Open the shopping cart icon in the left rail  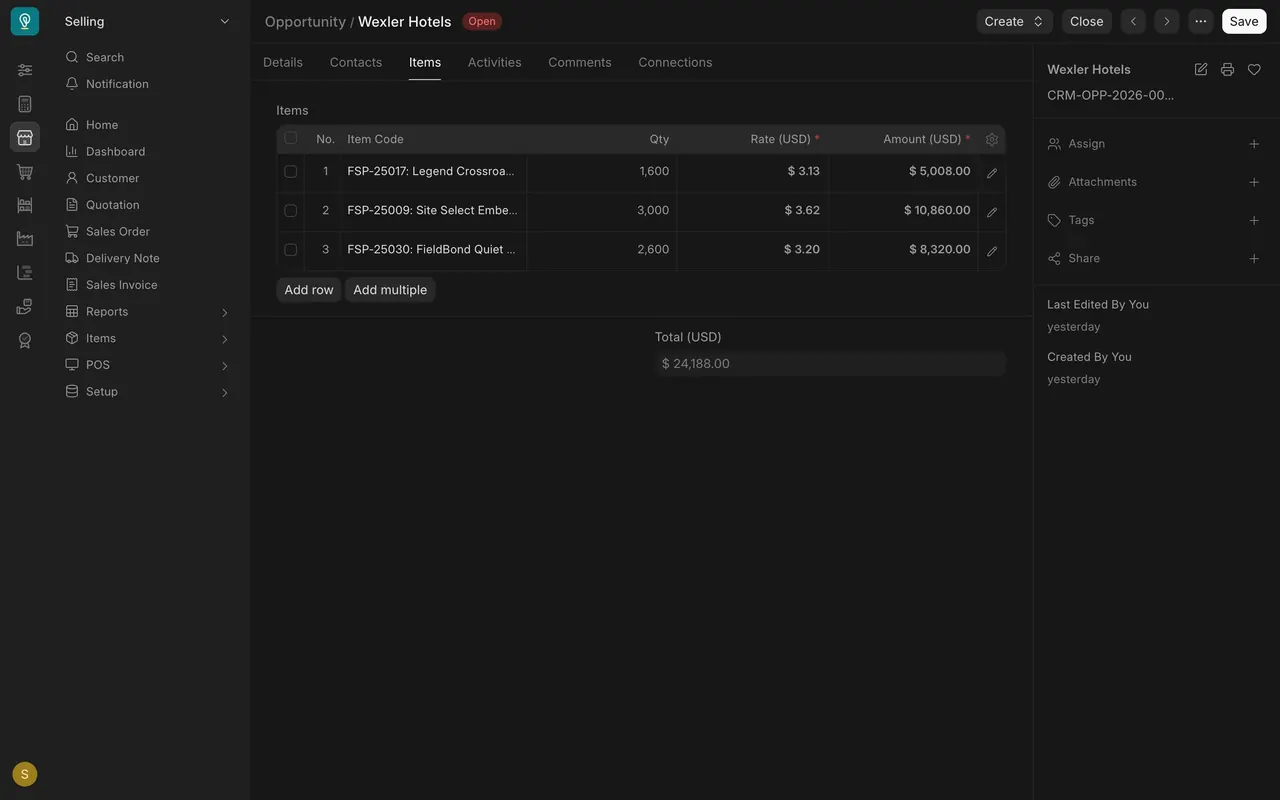tap(25, 172)
